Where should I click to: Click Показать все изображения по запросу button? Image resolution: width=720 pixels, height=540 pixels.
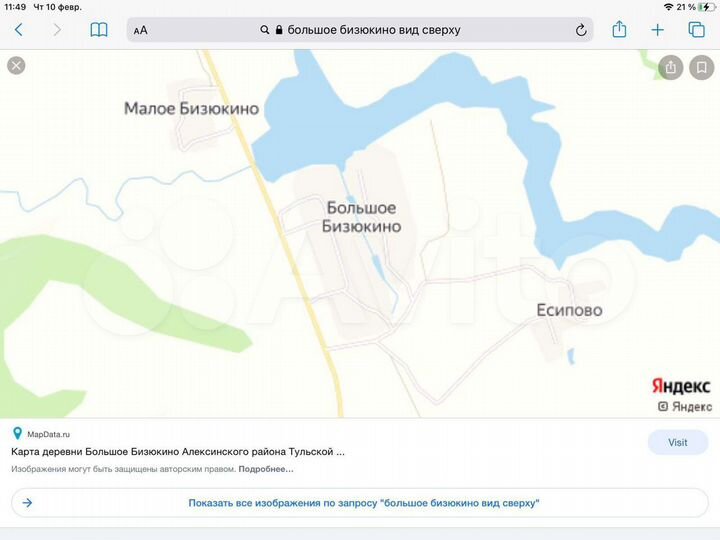[x=360, y=503]
